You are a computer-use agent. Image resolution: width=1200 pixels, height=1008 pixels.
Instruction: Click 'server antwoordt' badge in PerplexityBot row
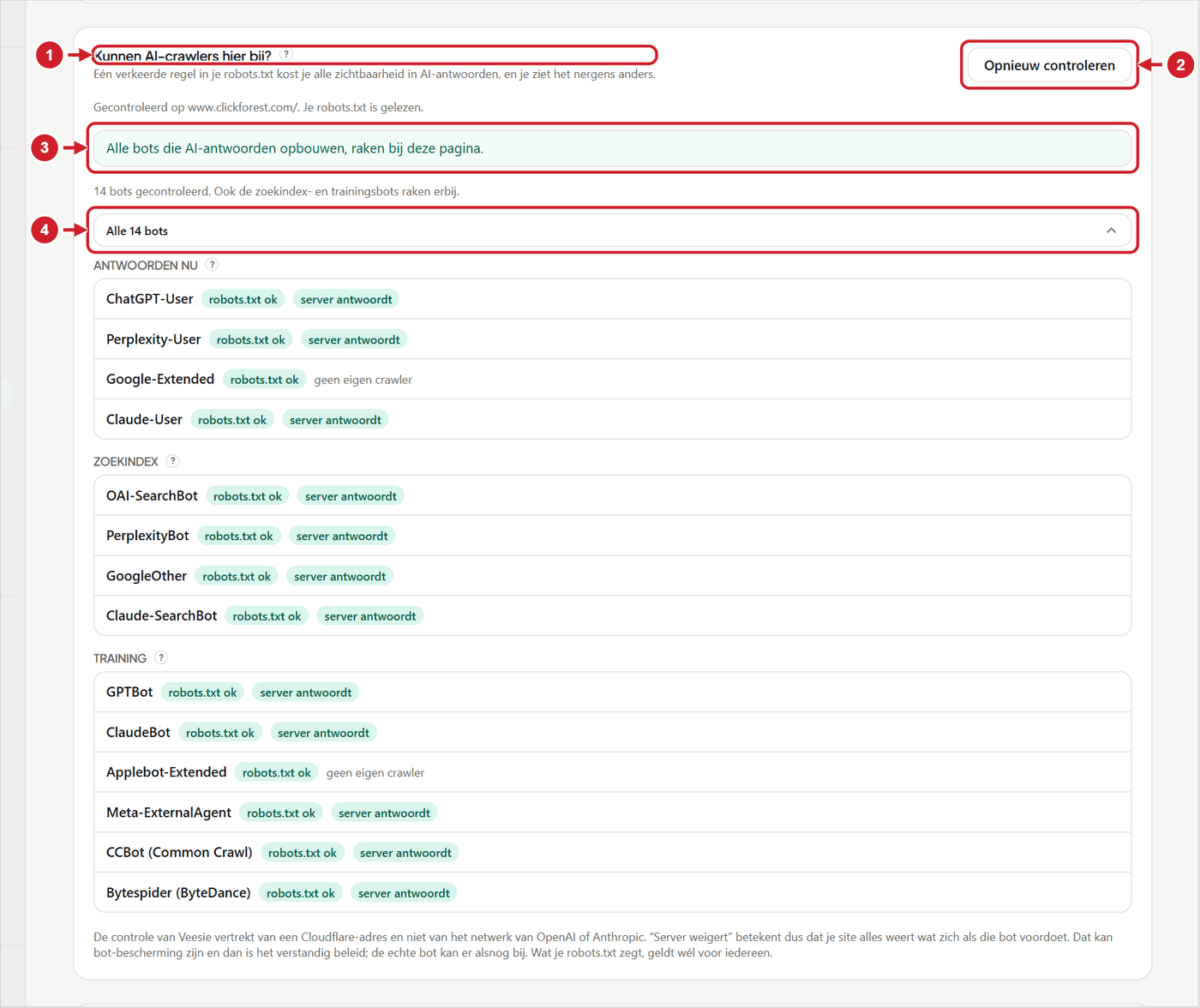(x=342, y=537)
